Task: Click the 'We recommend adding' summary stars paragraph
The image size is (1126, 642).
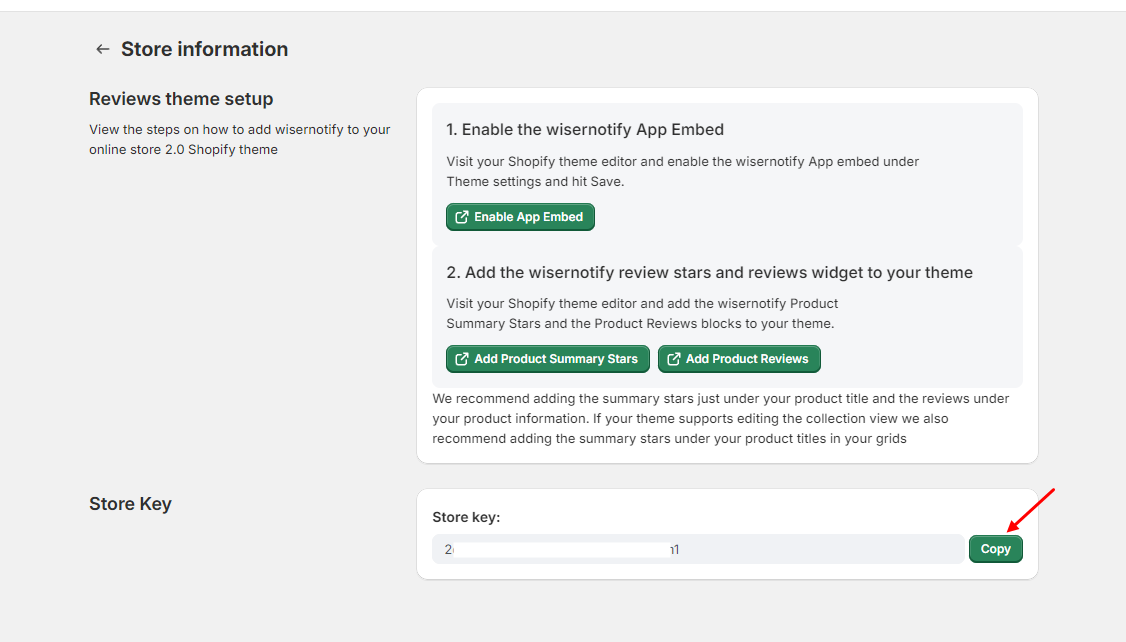Action: 720,418
